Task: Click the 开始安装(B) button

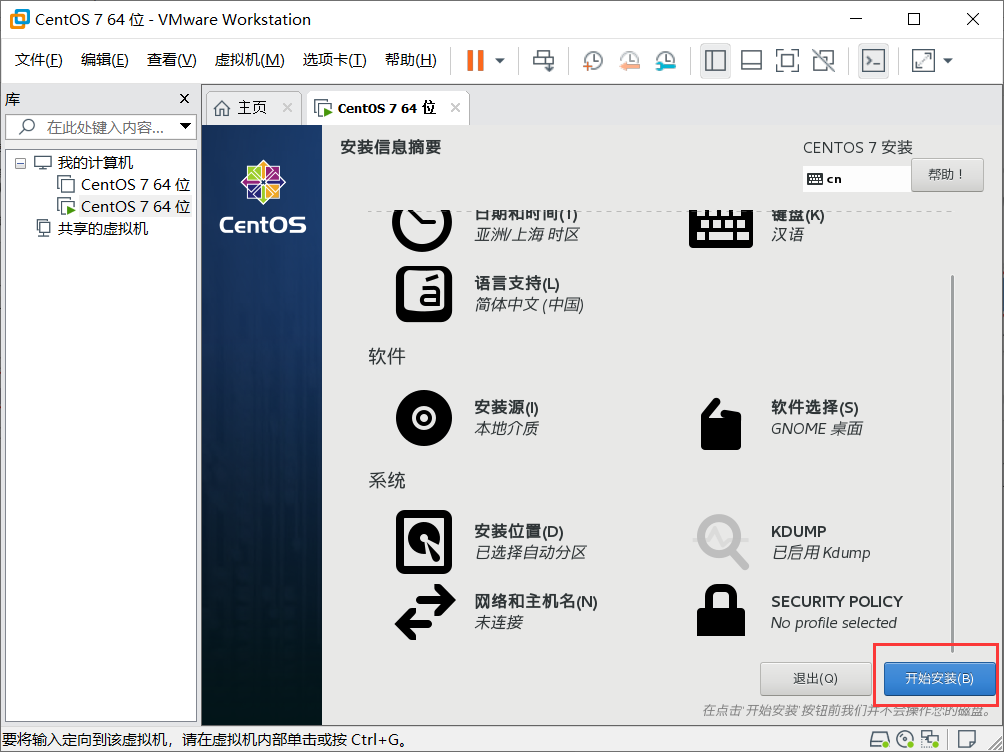Action: click(939, 678)
